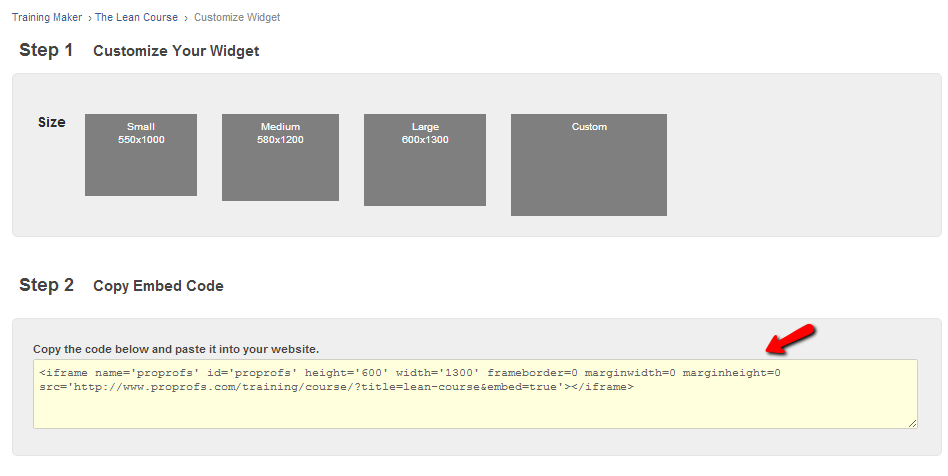Viewport: 948px width, 476px height.
Task: Click the Step 1 heading
Action: (x=46, y=50)
